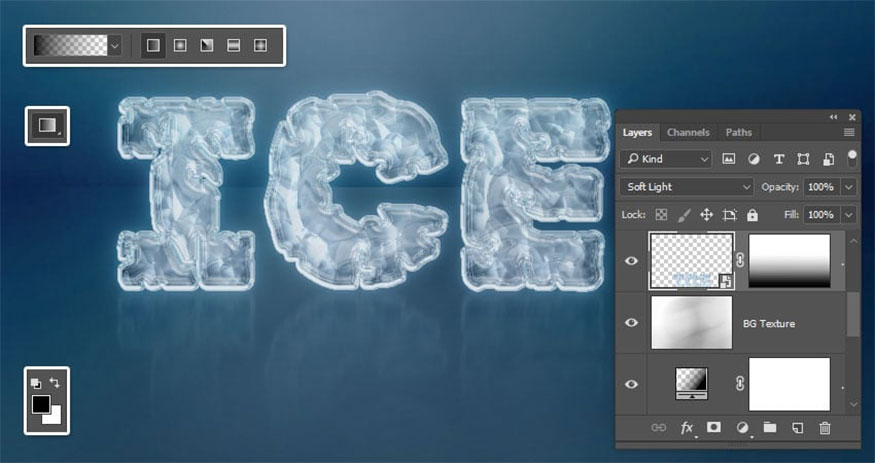Filter for adjustment layers
This screenshot has height=463, width=875.
(754, 160)
